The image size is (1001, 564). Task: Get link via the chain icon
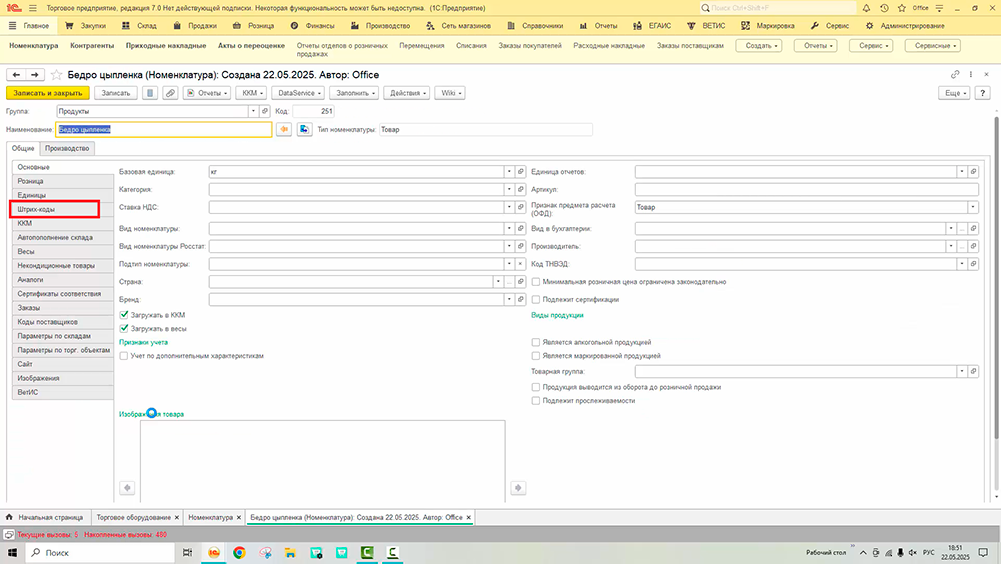[x=956, y=75]
